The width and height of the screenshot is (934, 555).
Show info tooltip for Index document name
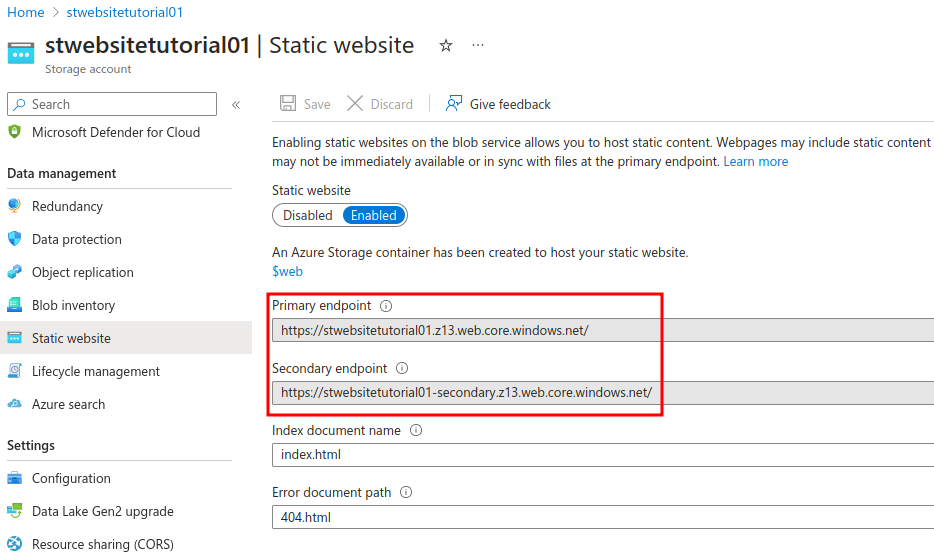416,430
